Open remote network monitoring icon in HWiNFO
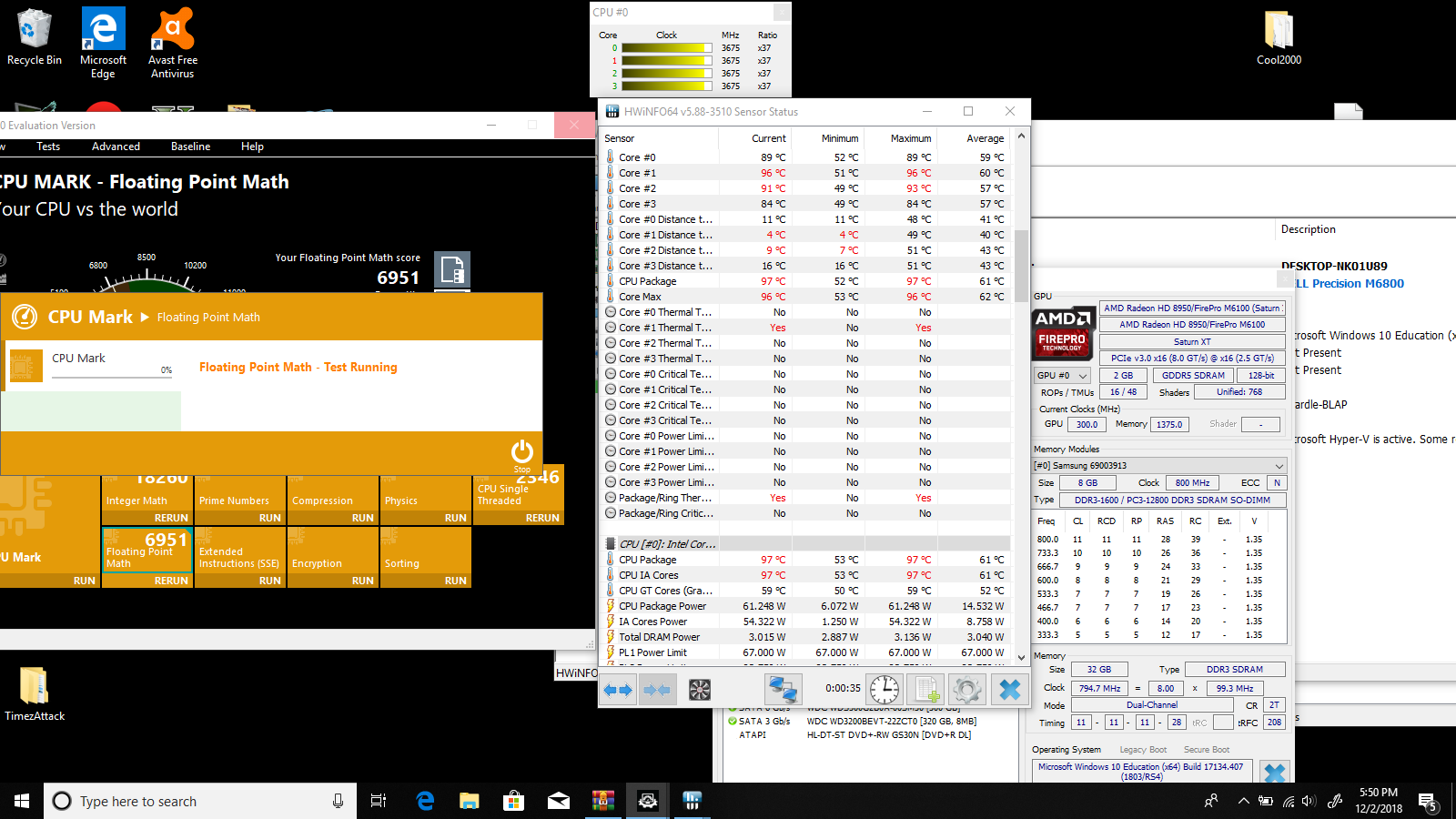Screen dimensions: 1456x819 pyautogui.click(x=782, y=690)
